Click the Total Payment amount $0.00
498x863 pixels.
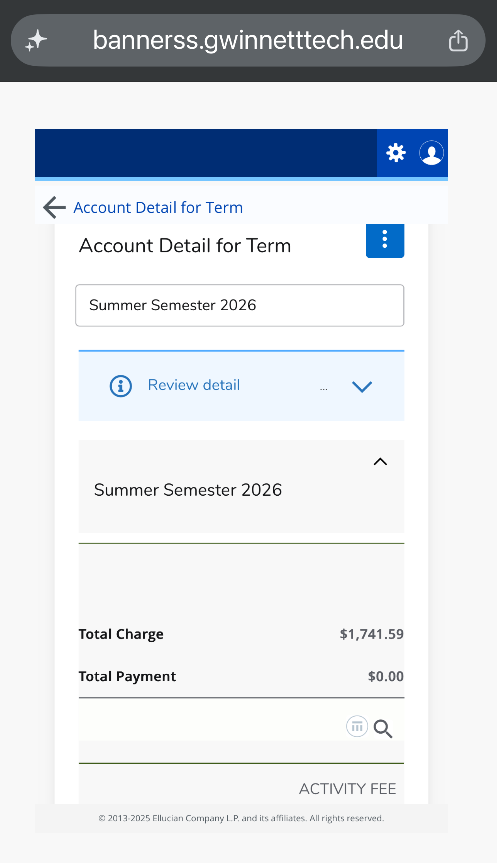pyautogui.click(x=386, y=676)
